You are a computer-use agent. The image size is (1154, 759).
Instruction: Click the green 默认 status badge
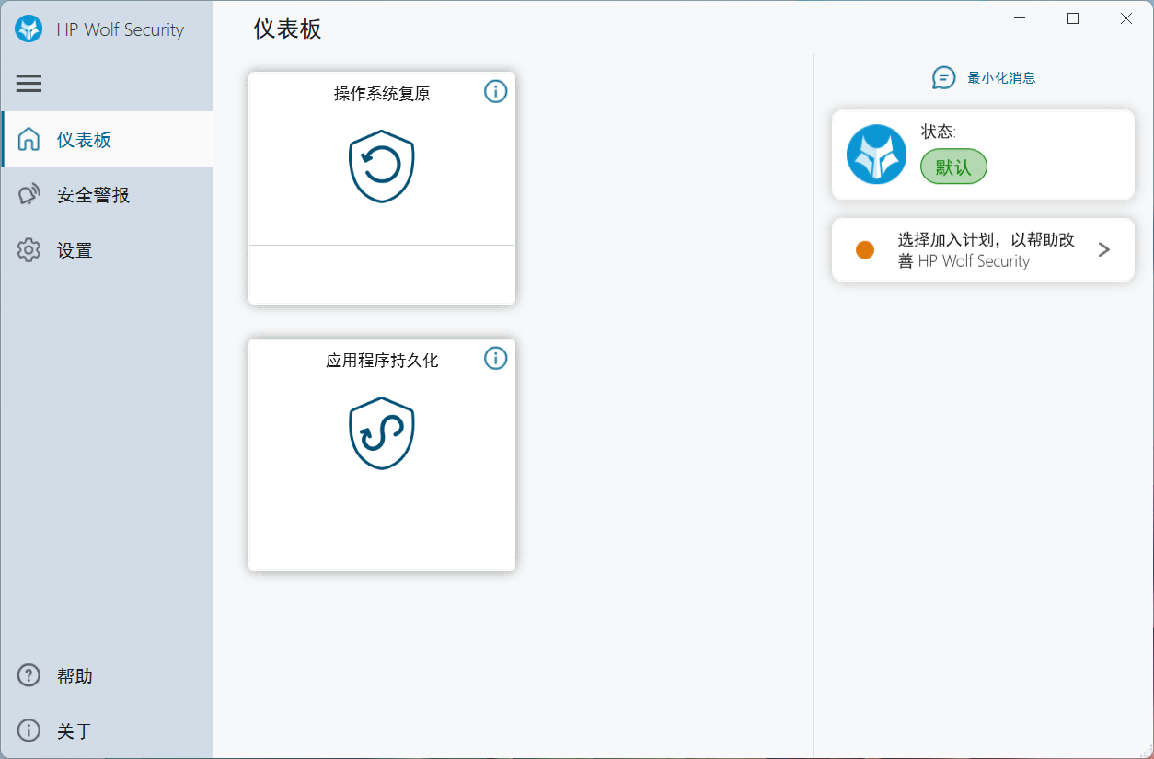pos(953,167)
